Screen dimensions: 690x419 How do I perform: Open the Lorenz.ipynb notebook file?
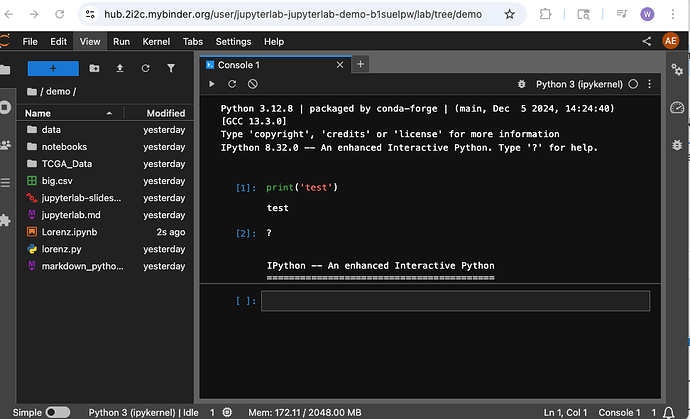coord(69,232)
